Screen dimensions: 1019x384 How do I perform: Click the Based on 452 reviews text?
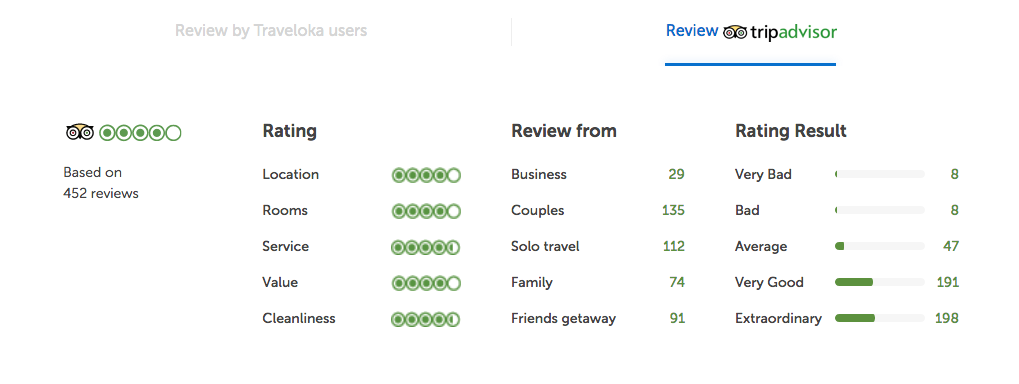click(x=101, y=183)
